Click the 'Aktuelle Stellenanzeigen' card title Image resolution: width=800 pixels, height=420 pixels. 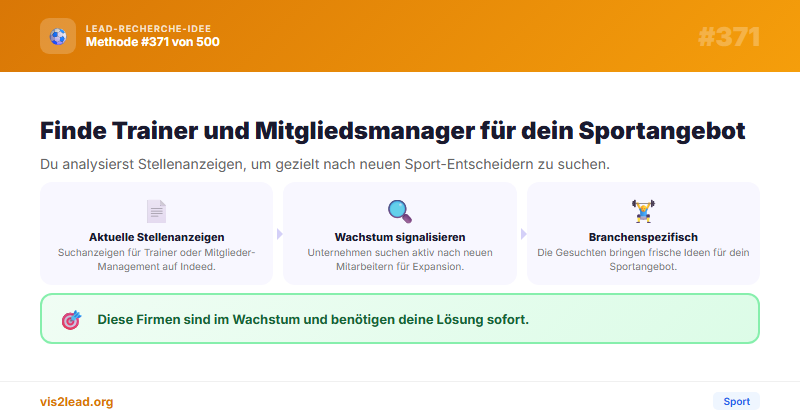[157, 237]
